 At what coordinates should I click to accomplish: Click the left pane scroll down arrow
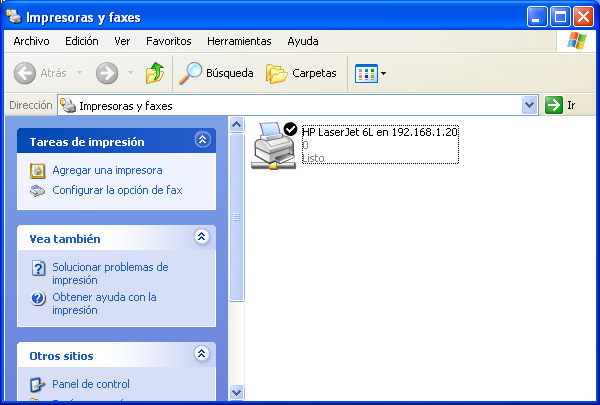tap(237, 392)
